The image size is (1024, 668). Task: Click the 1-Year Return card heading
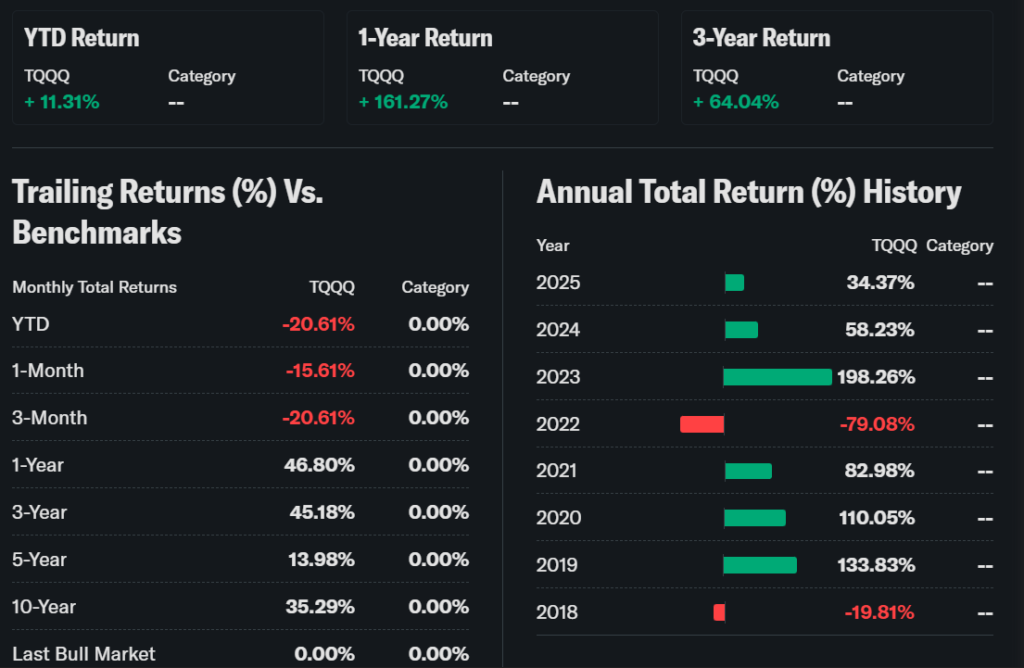(x=425, y=39)
